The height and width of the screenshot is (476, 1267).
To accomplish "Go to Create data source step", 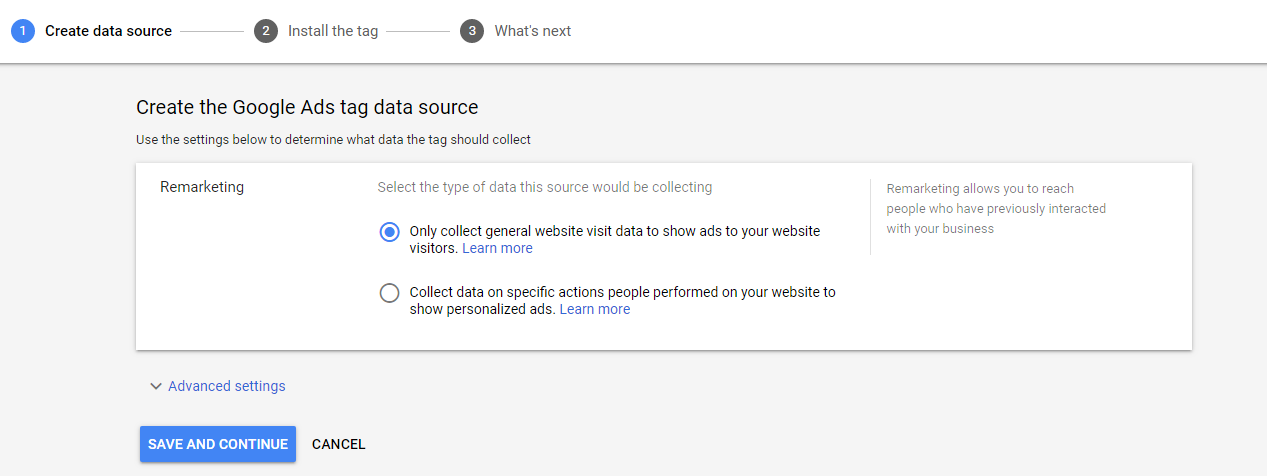I will 108,31.
